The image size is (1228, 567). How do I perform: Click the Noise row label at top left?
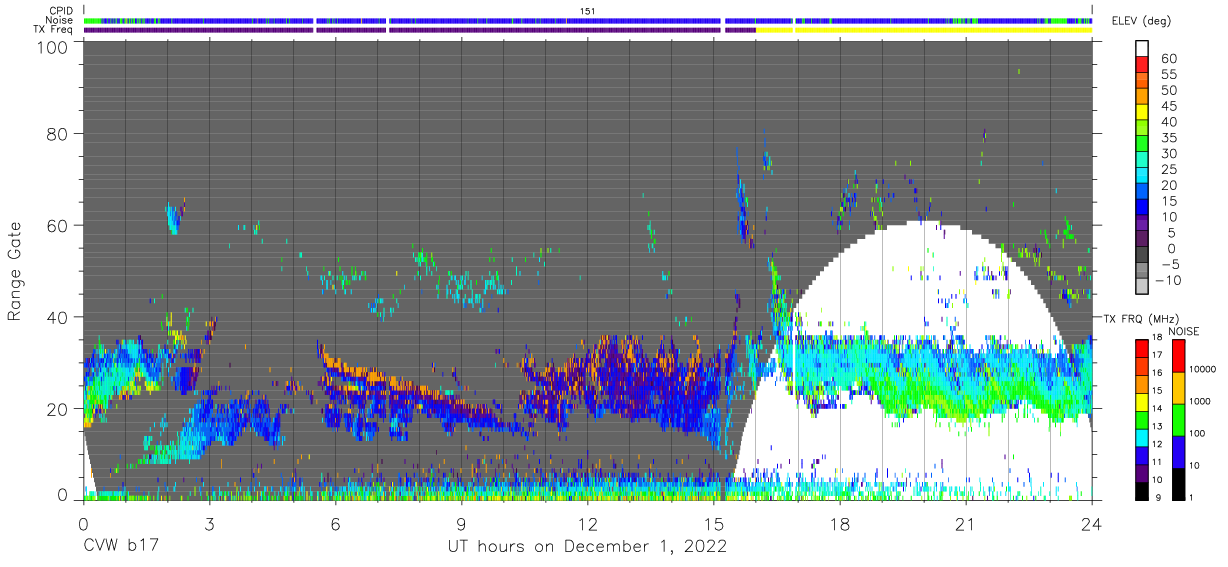point(58,21)
